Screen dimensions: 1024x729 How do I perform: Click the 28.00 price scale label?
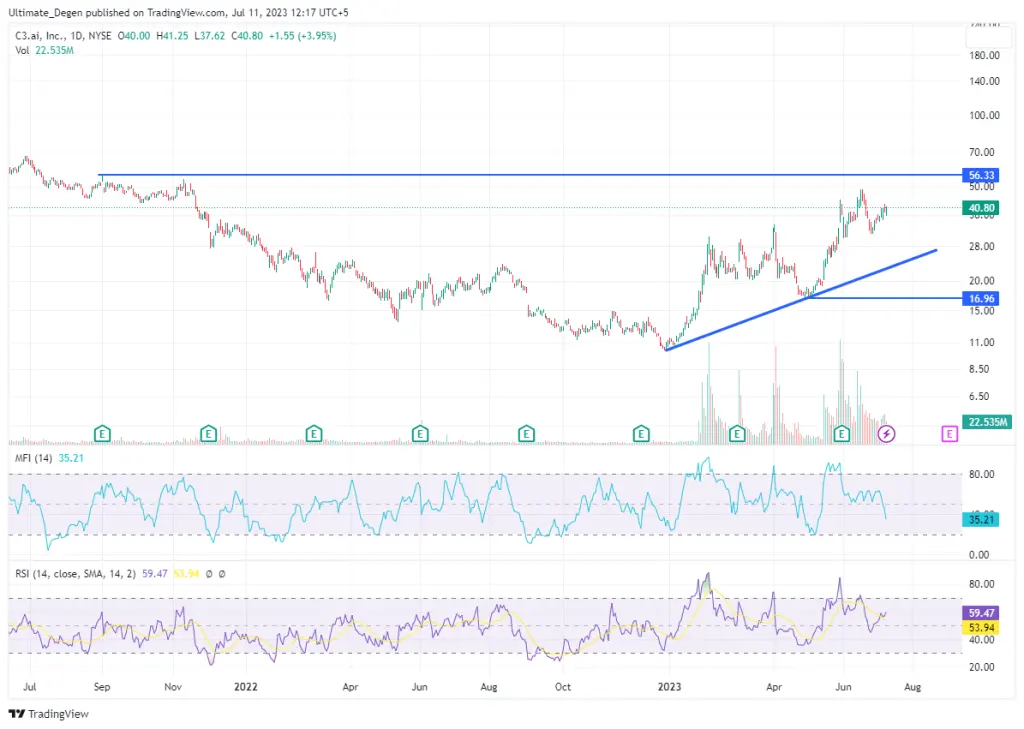(982, 246)
